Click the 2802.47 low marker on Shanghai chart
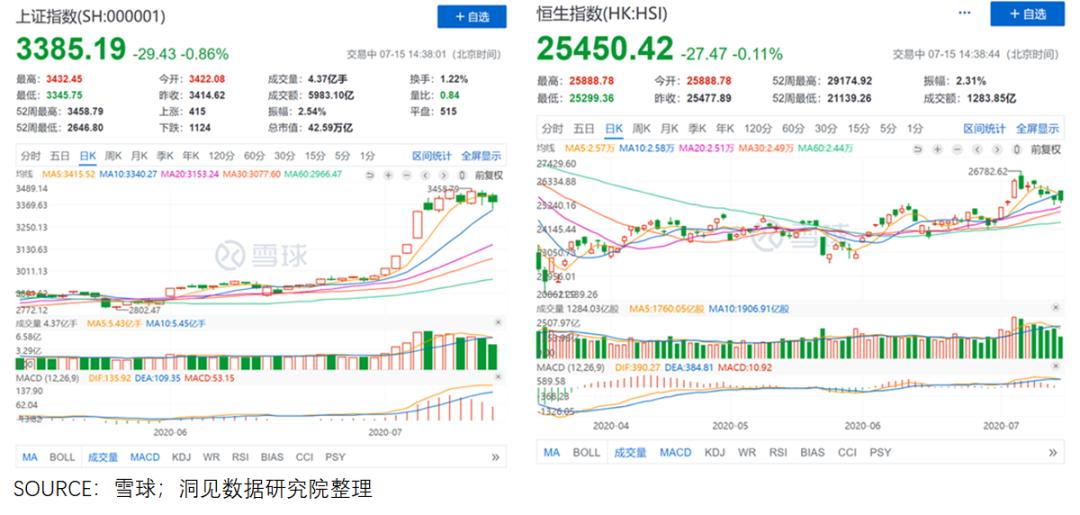 pyautogui.click(x=144, y=311)
